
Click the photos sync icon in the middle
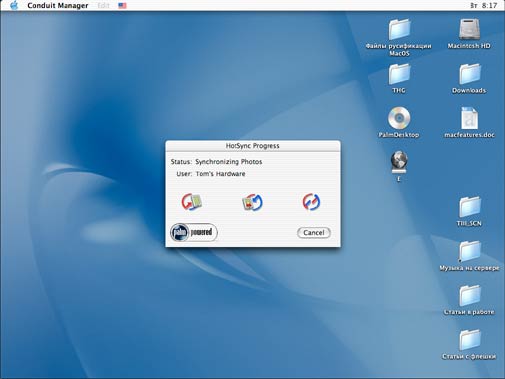pos(252,202)
